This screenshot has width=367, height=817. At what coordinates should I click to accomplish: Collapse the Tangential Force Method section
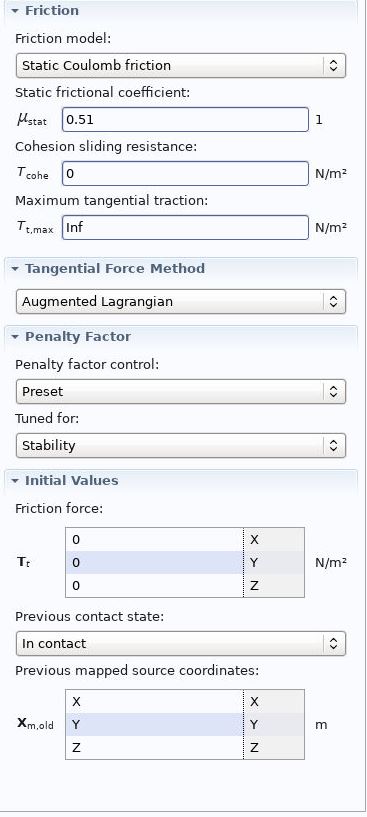point(15,269)
